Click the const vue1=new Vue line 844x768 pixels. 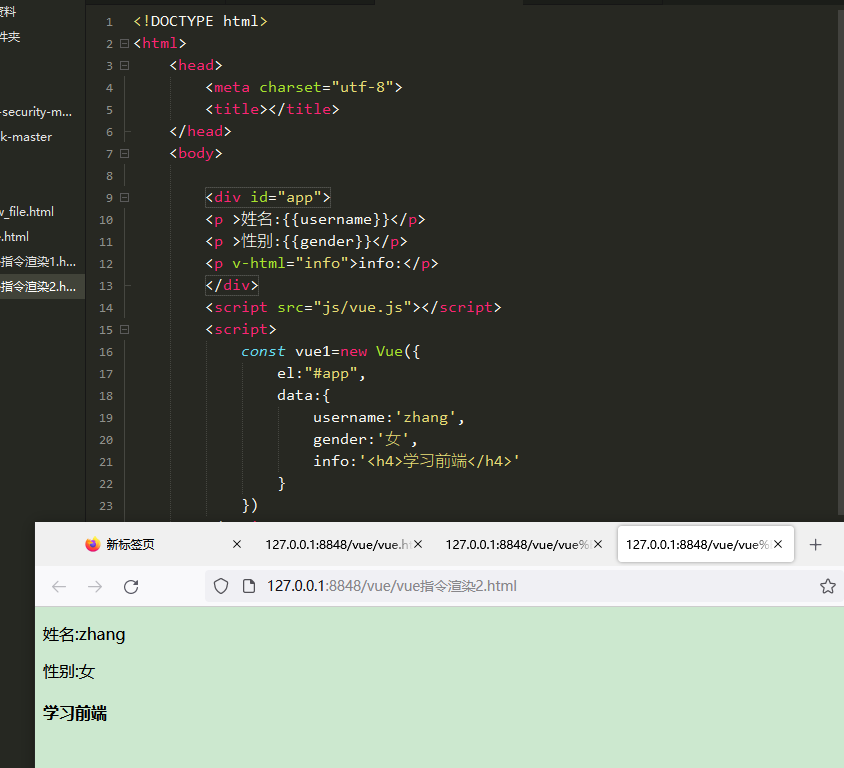(330, 351)
